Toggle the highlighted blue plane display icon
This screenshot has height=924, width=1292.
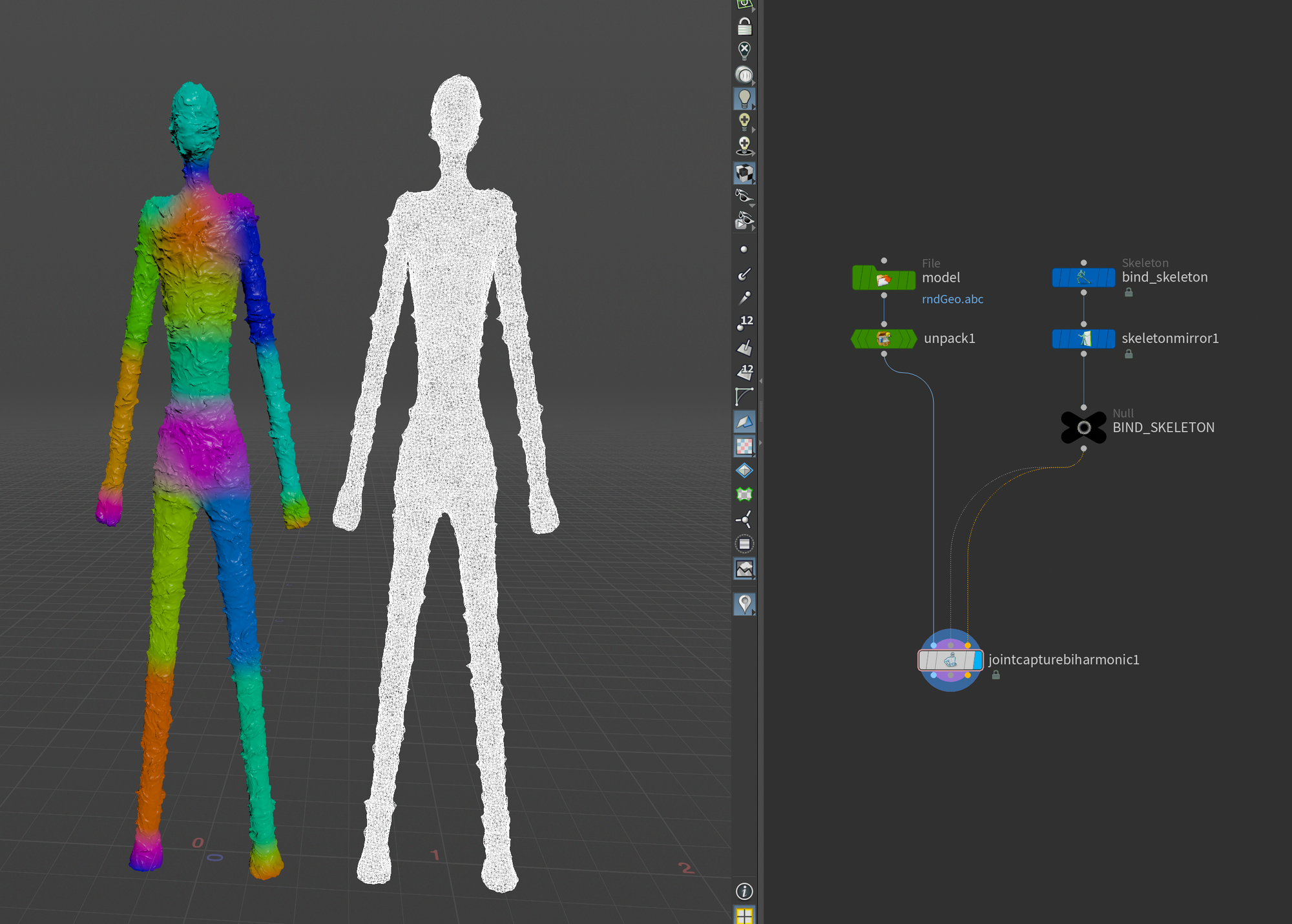coord(744,422)
